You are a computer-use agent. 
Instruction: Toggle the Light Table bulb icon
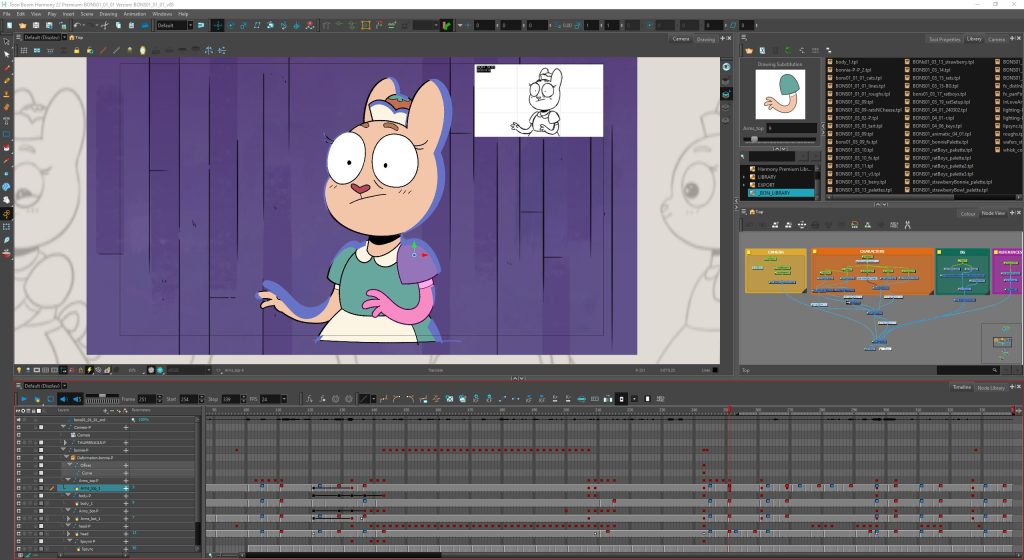click(142, 50)
